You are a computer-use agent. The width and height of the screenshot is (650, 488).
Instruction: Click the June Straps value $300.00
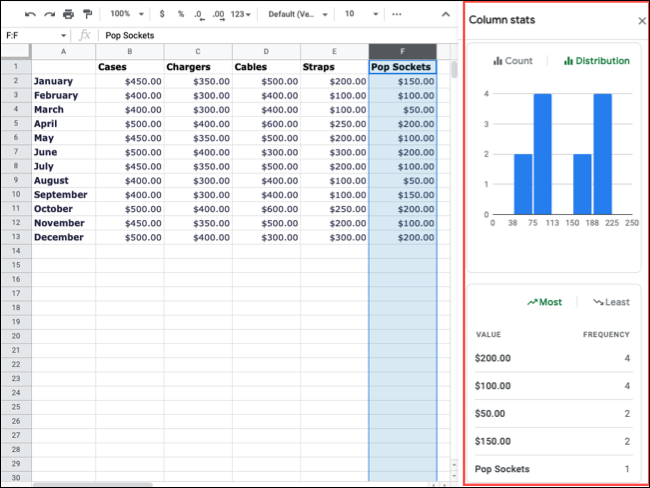click(x=334, y=152)
